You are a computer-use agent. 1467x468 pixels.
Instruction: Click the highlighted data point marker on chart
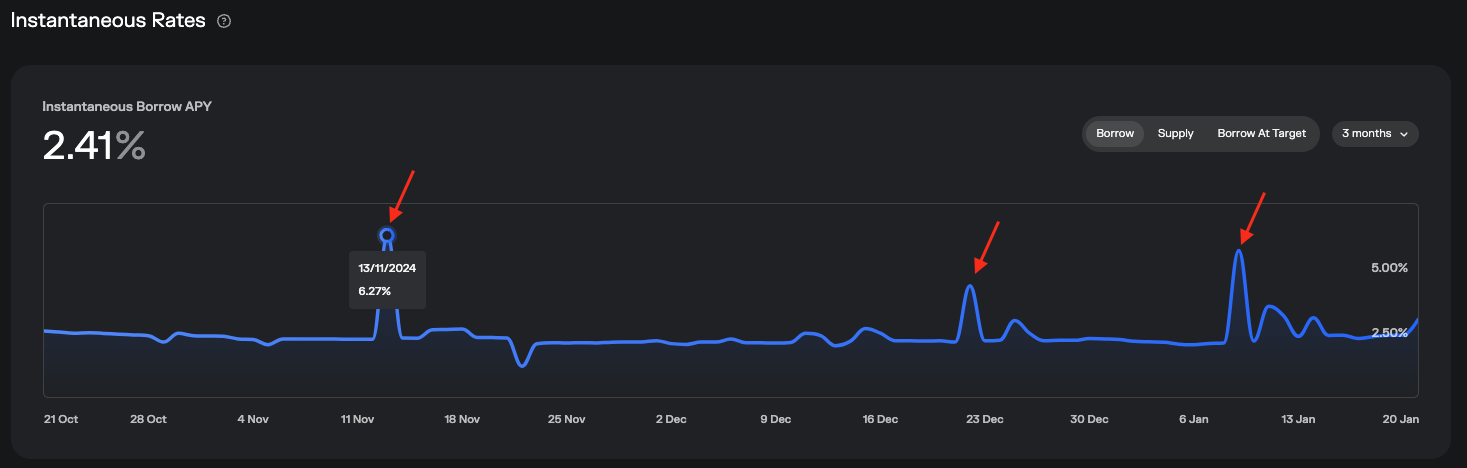[387, 235]
